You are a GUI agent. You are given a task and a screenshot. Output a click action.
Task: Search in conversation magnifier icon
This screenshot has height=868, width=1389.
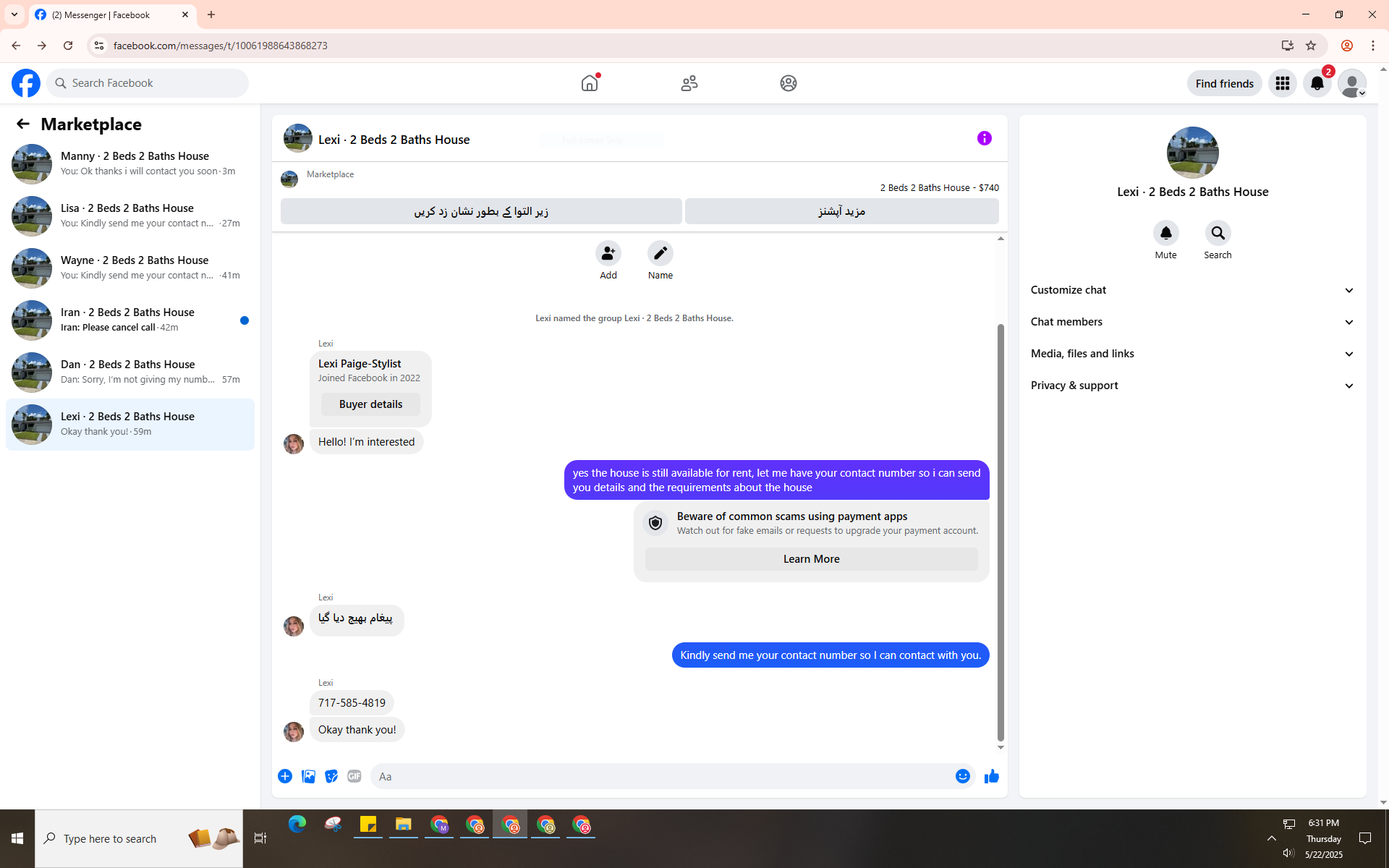[x=1218, y=233]
